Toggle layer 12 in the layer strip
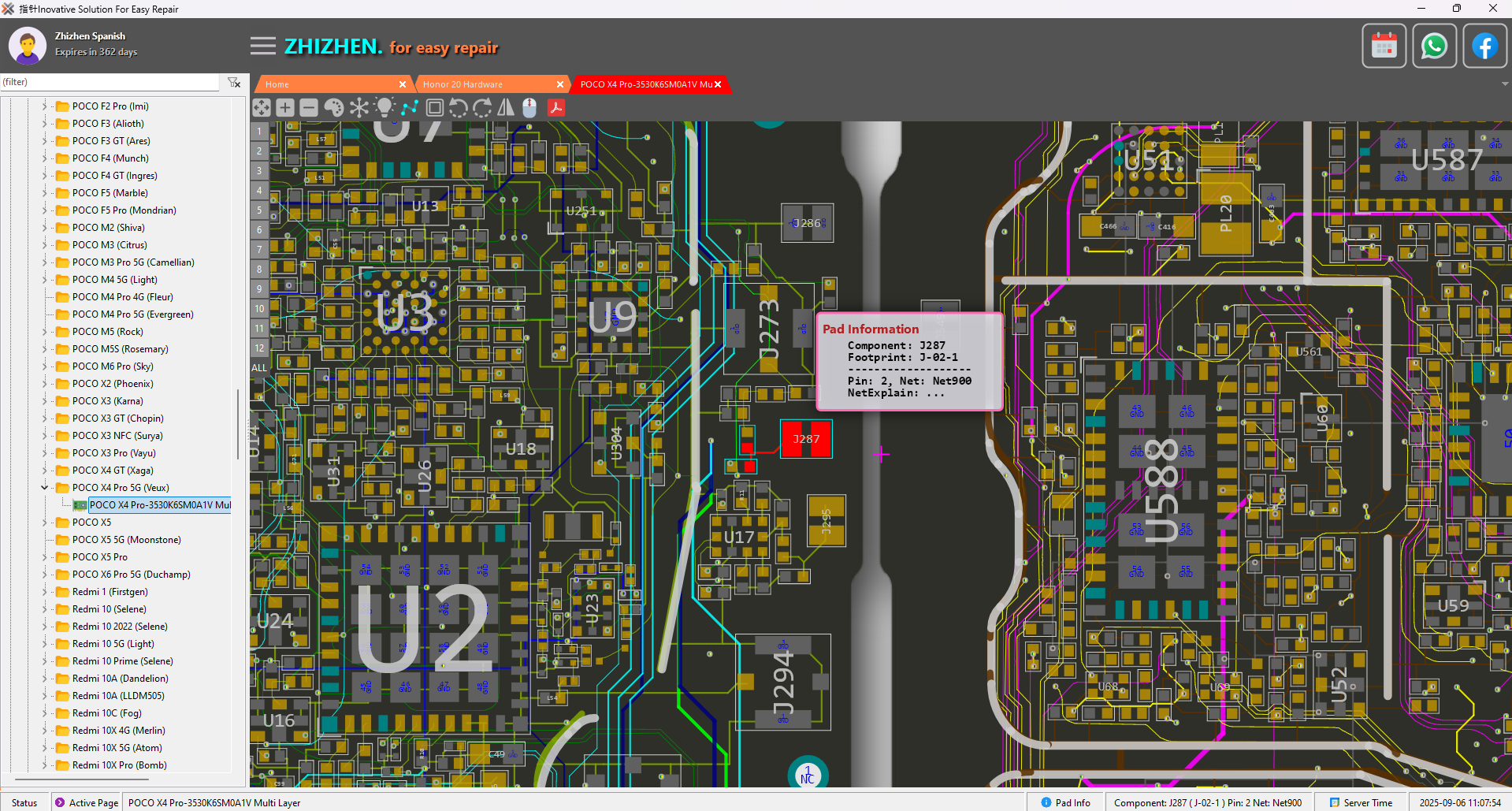Viewport: 1512px width, 811px height. (259, 348)
